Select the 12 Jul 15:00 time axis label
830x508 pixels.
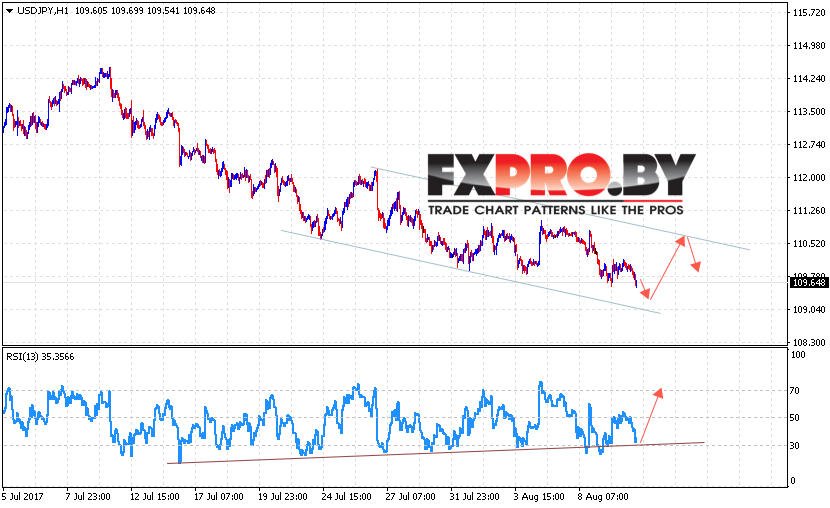tap(155, 497)
